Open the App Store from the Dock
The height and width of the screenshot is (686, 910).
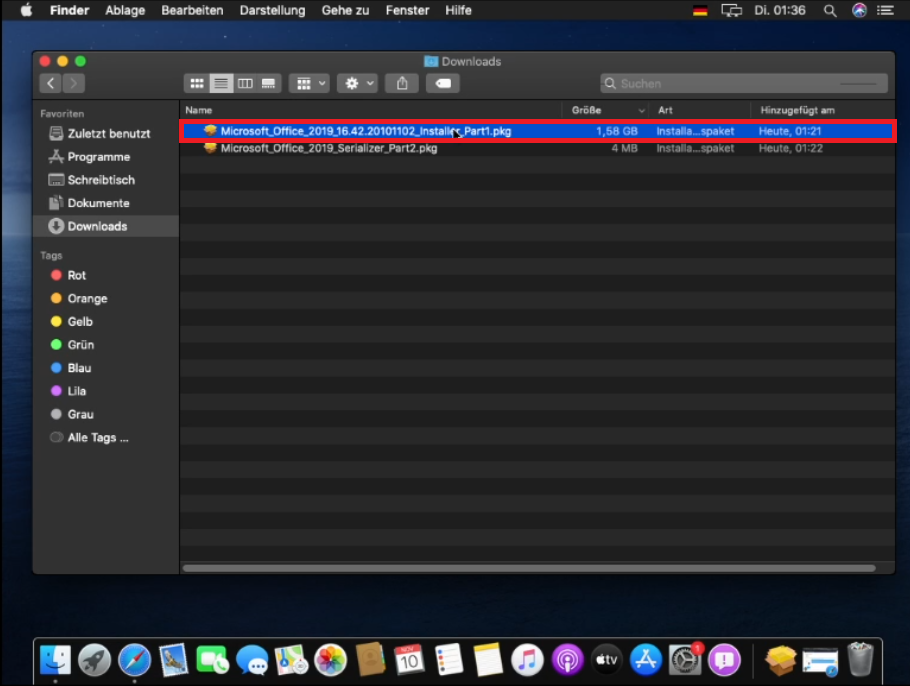(x=646, y=660)
